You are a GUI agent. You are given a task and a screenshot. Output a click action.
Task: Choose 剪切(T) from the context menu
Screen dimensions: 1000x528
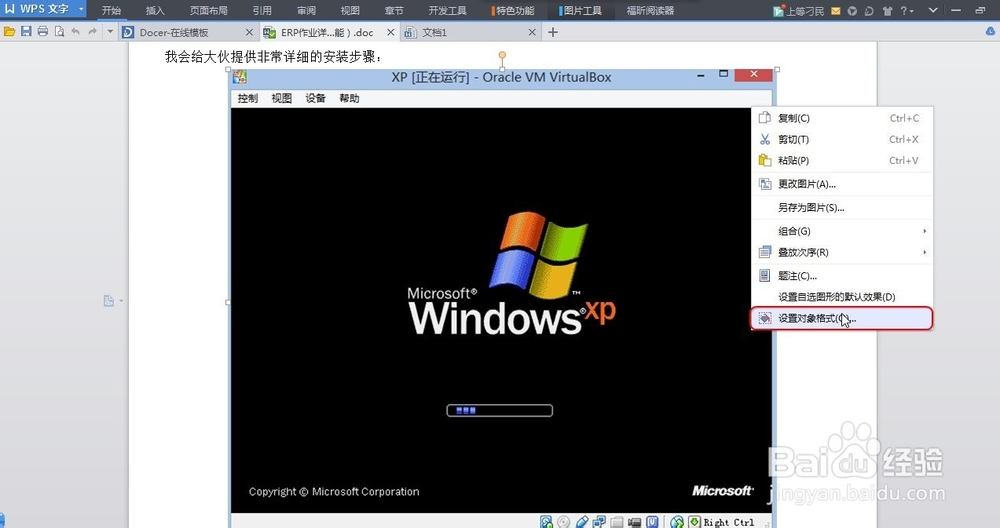pyautogui.click(x=841, y=139)
